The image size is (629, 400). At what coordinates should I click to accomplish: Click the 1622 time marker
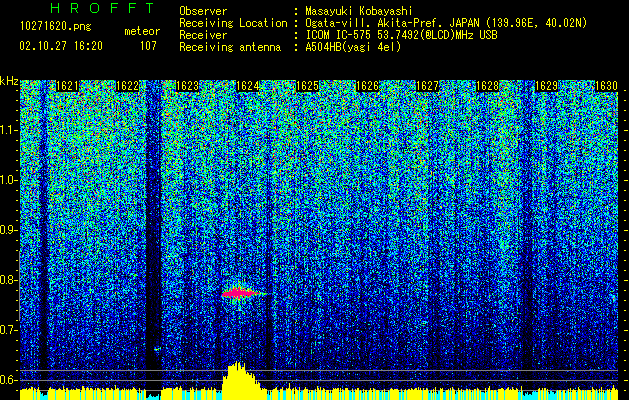(127, 86)
